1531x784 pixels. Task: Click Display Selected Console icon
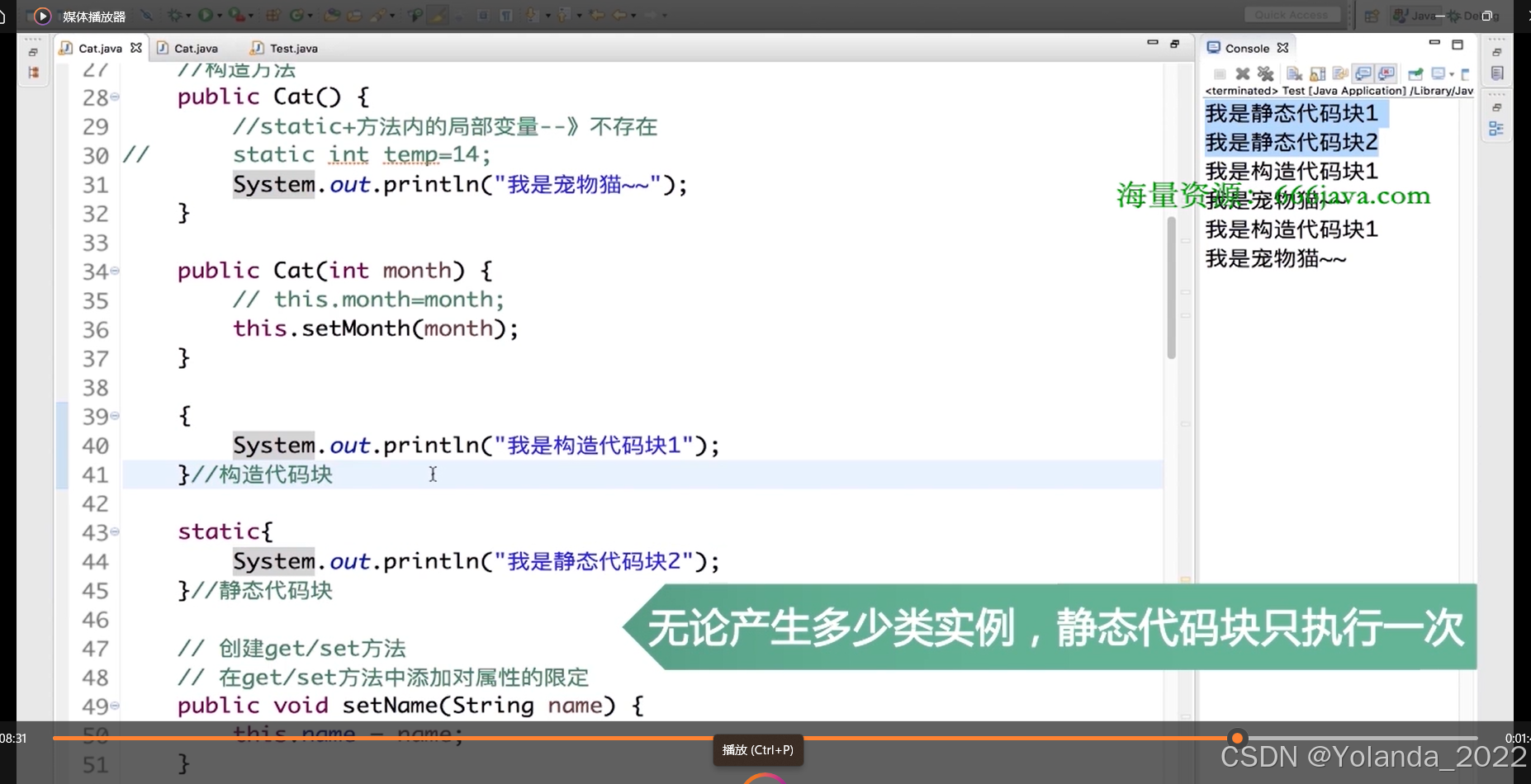tap(1438, 73)
